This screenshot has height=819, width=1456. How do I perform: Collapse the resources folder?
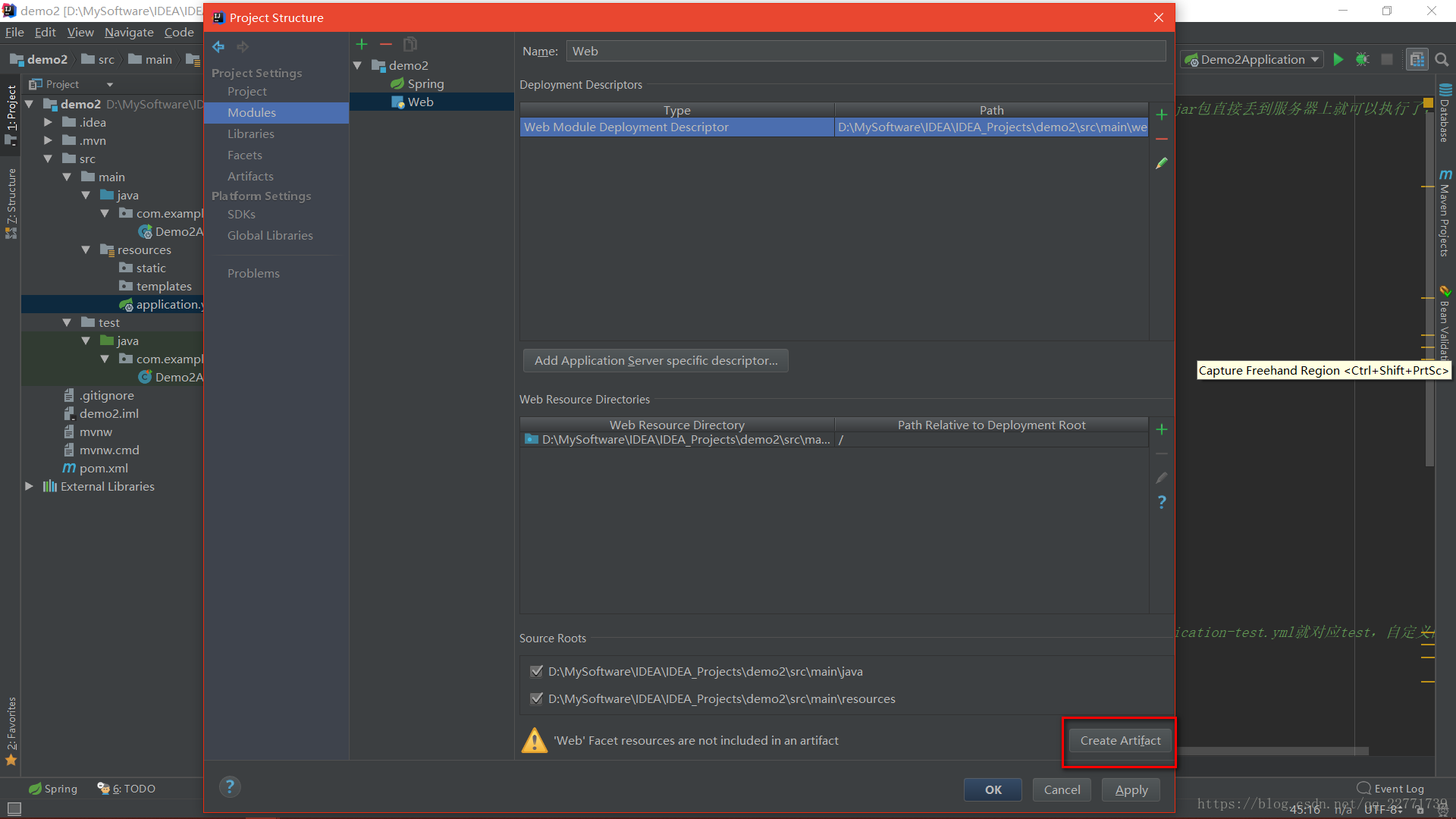(86, 249)
